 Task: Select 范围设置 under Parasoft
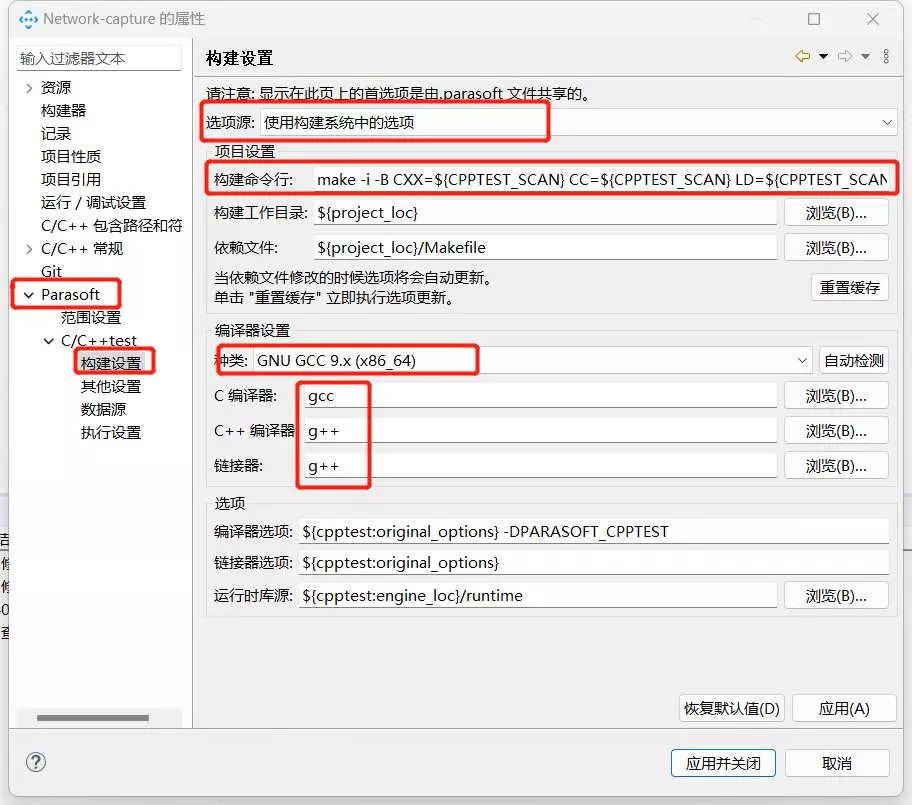91,318
